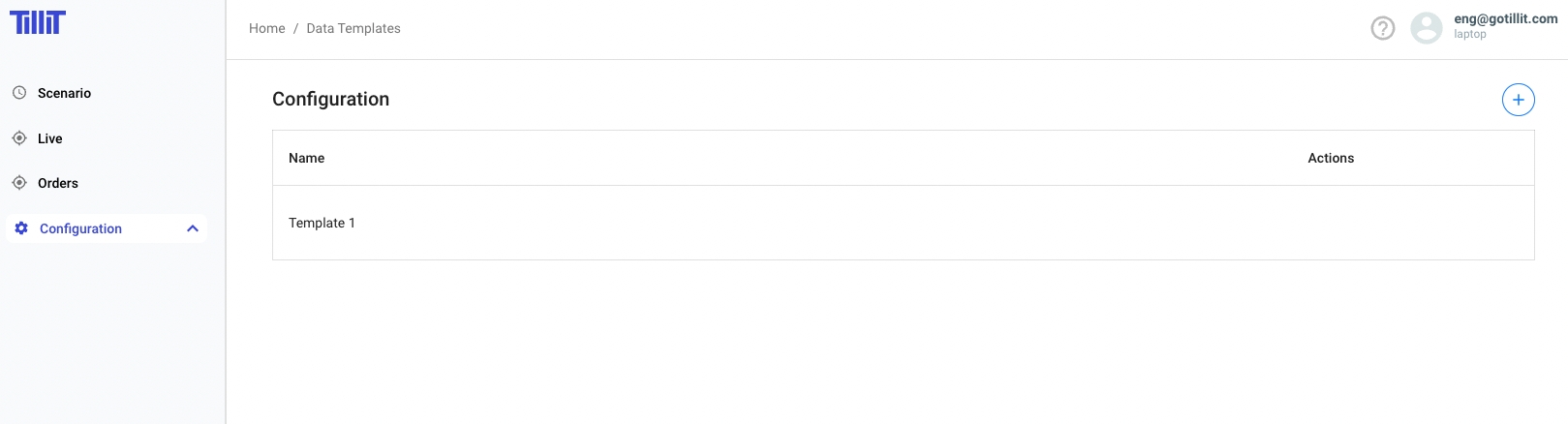Open the Template 1 row
This screenshot has width=1568, height=424.
[x=322, y=223]
